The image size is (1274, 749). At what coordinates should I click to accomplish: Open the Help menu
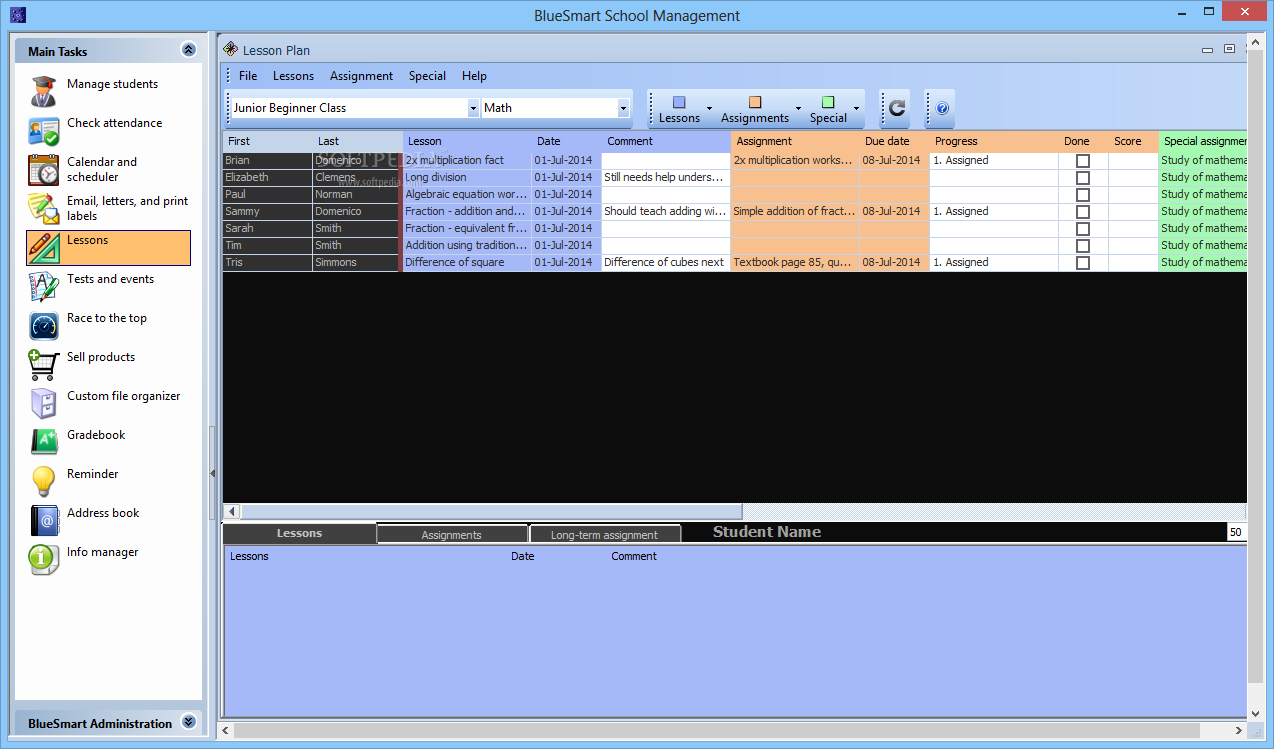tap(474, 76)
